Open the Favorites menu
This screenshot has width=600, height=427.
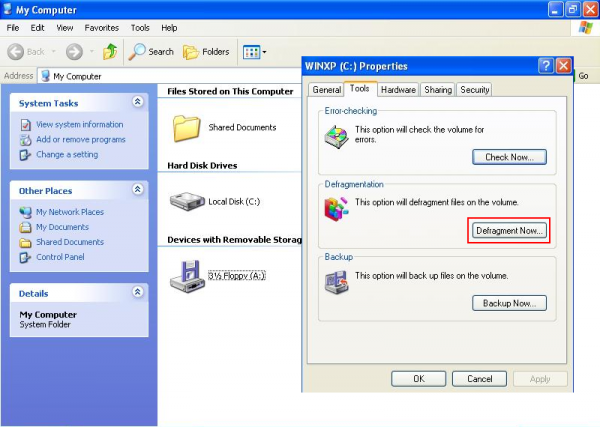tap(102, 28)
